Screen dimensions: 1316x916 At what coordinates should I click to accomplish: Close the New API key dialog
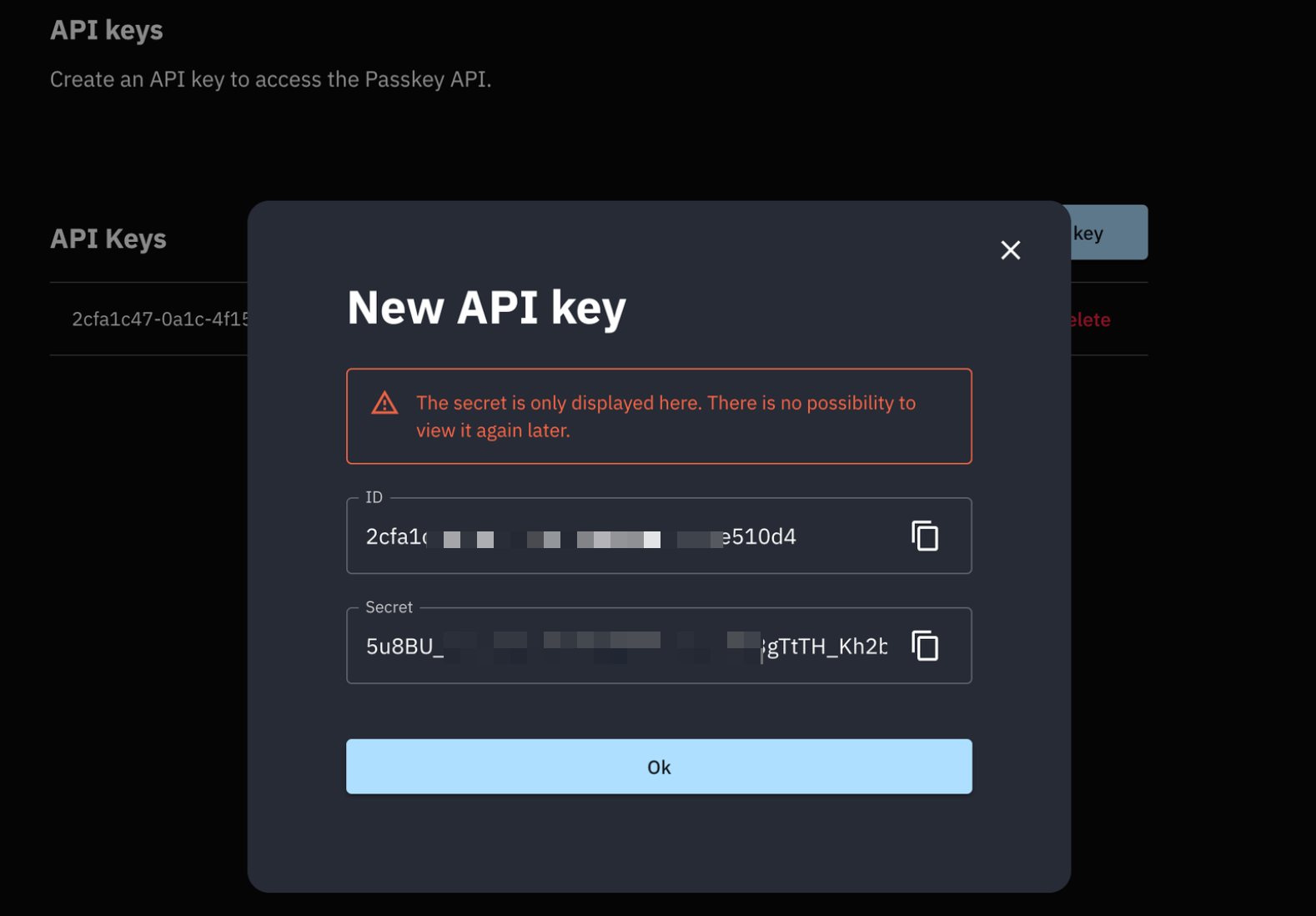pyautogui.click(x=1010, y=250)
